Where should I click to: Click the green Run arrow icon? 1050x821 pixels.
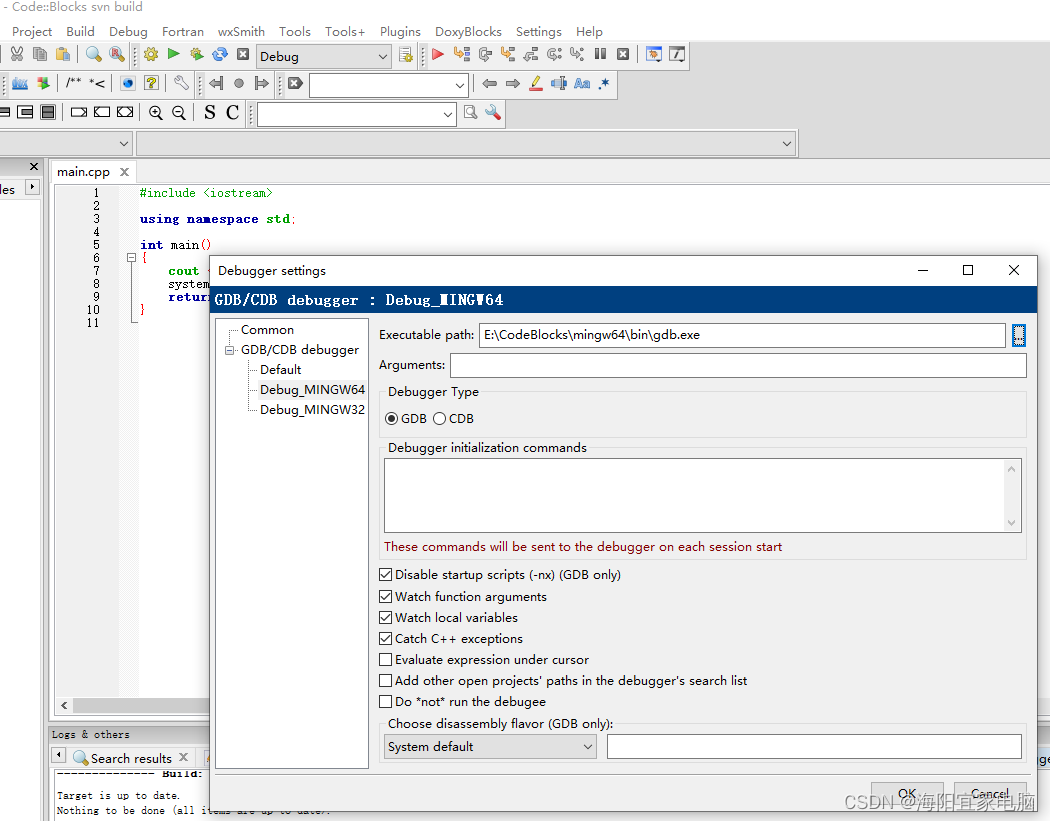click(x=173, y=54)
